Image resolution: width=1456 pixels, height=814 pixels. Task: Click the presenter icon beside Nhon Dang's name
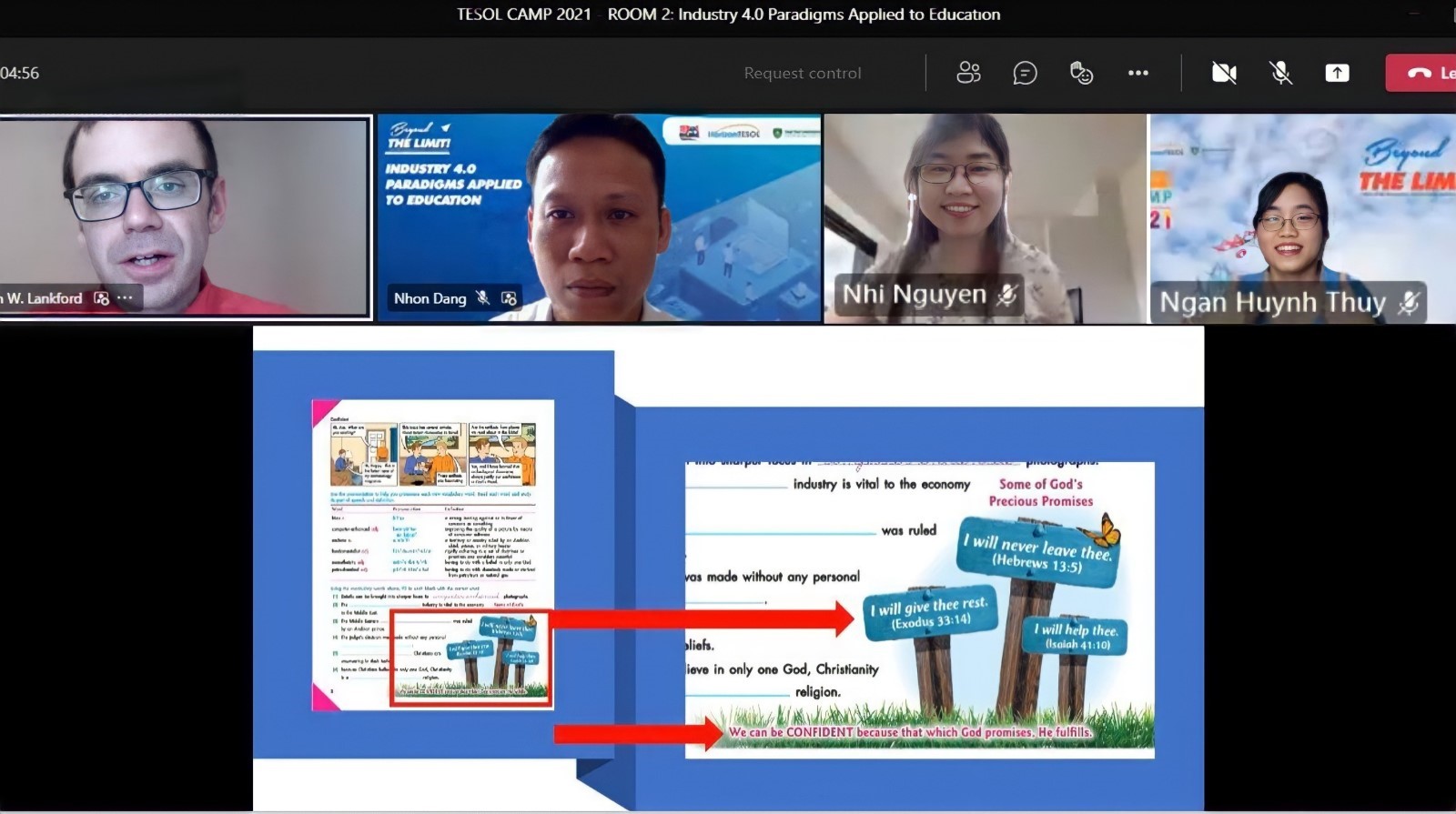509,298
